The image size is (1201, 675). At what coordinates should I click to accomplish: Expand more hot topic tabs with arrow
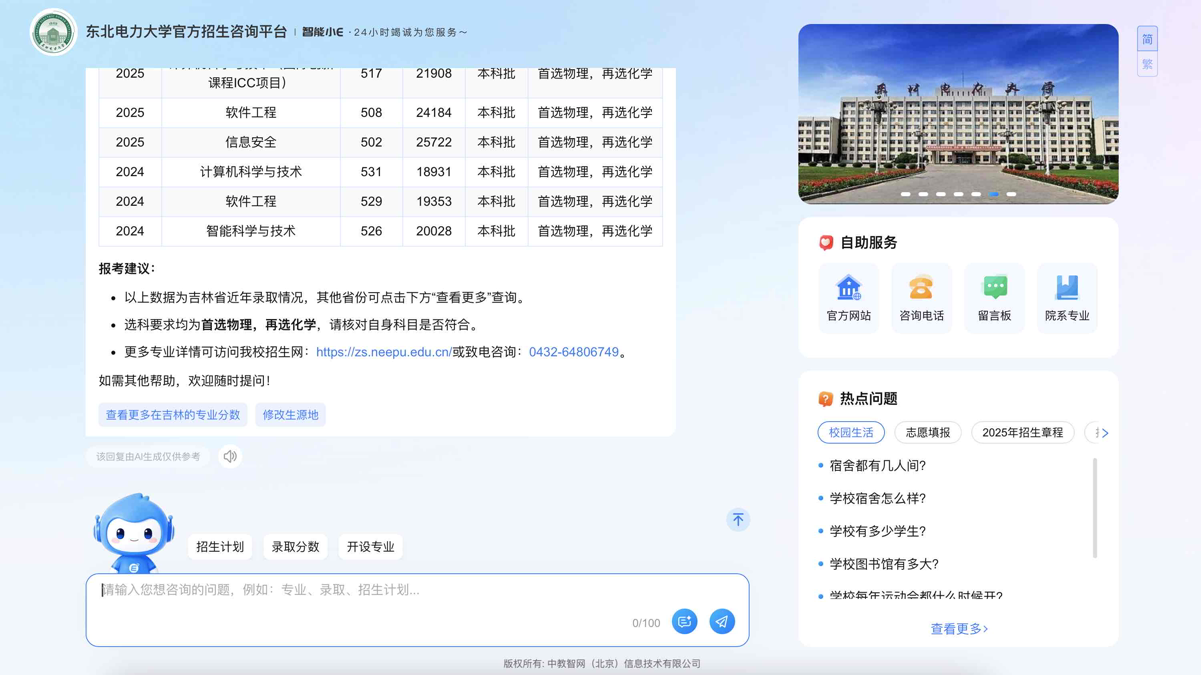click(x=1104, y=433)
